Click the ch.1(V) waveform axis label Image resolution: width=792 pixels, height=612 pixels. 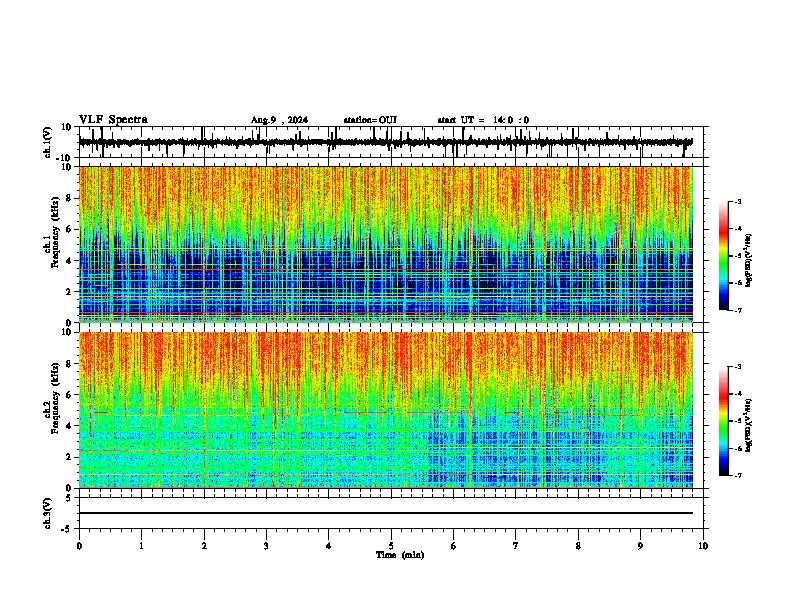[x=48, y=142]
